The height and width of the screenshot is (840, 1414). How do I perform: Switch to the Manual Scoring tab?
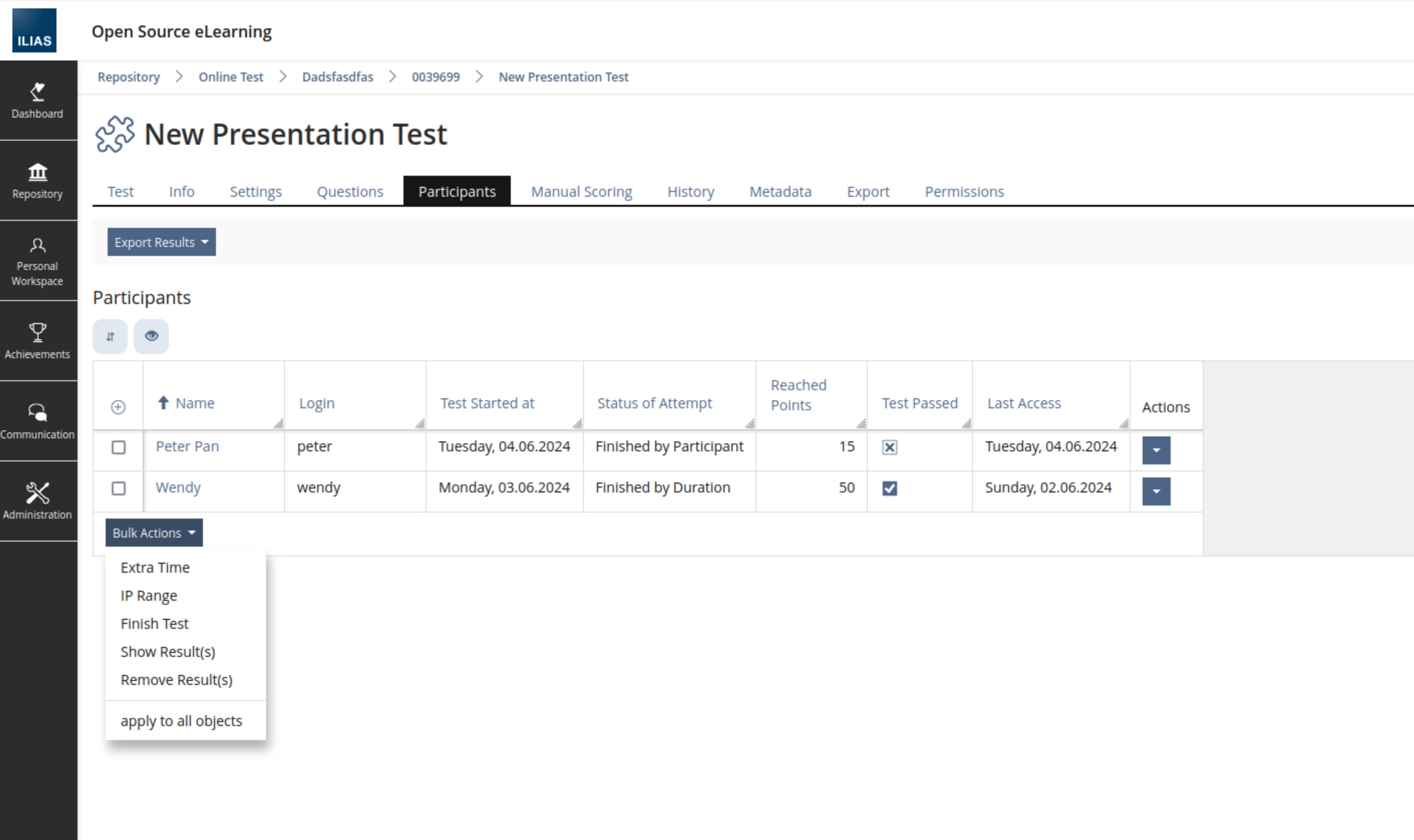click(x=580, y=192)
